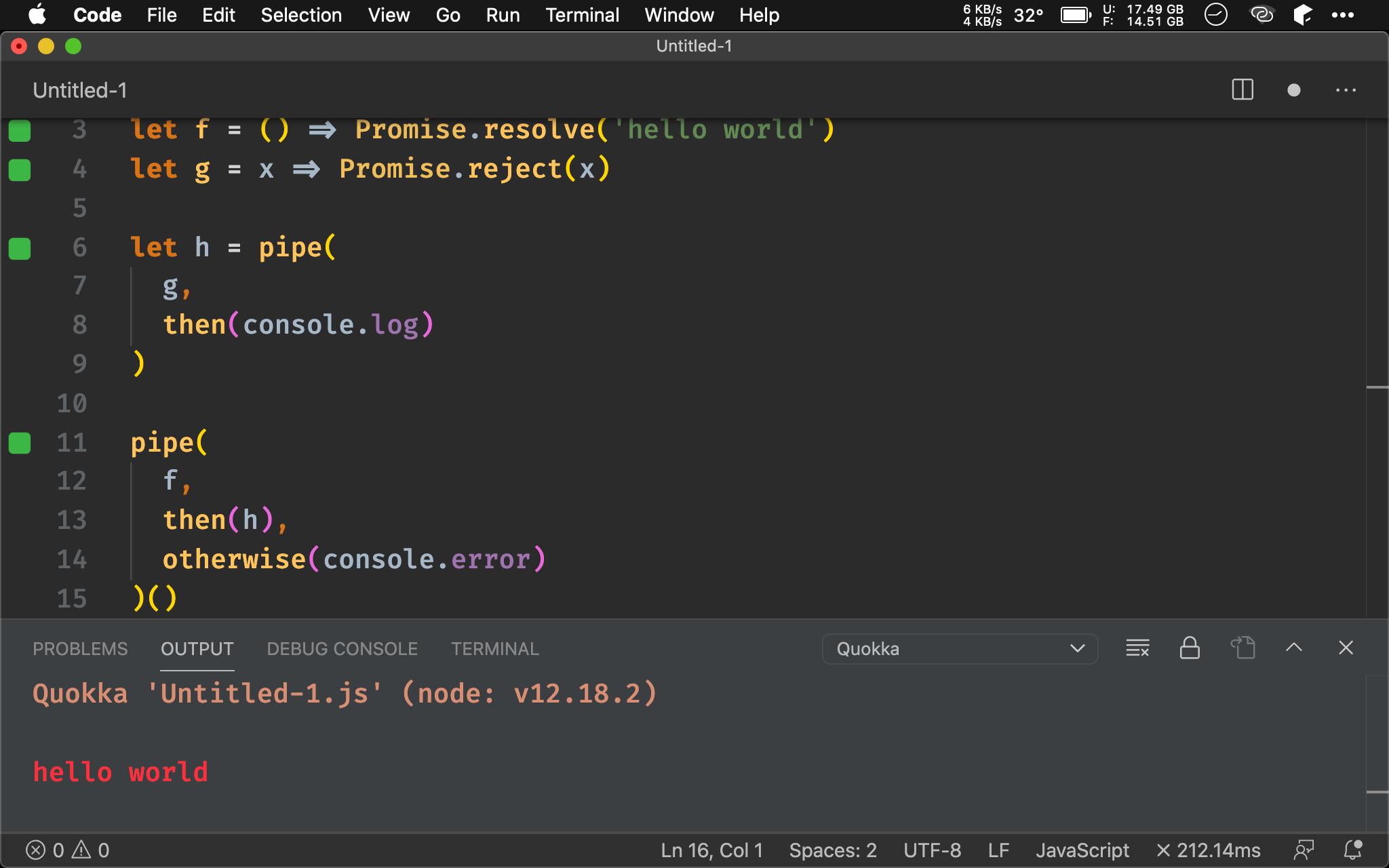Click Quokka green indicator on line 6
1389x868 pixels.
(20, 249)
